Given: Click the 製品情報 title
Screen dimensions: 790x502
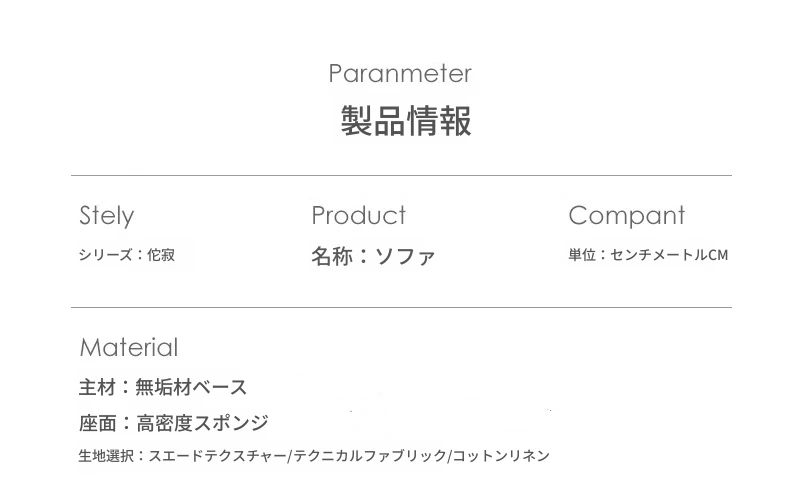Looking at the screenshot, I should coord(405,122).
